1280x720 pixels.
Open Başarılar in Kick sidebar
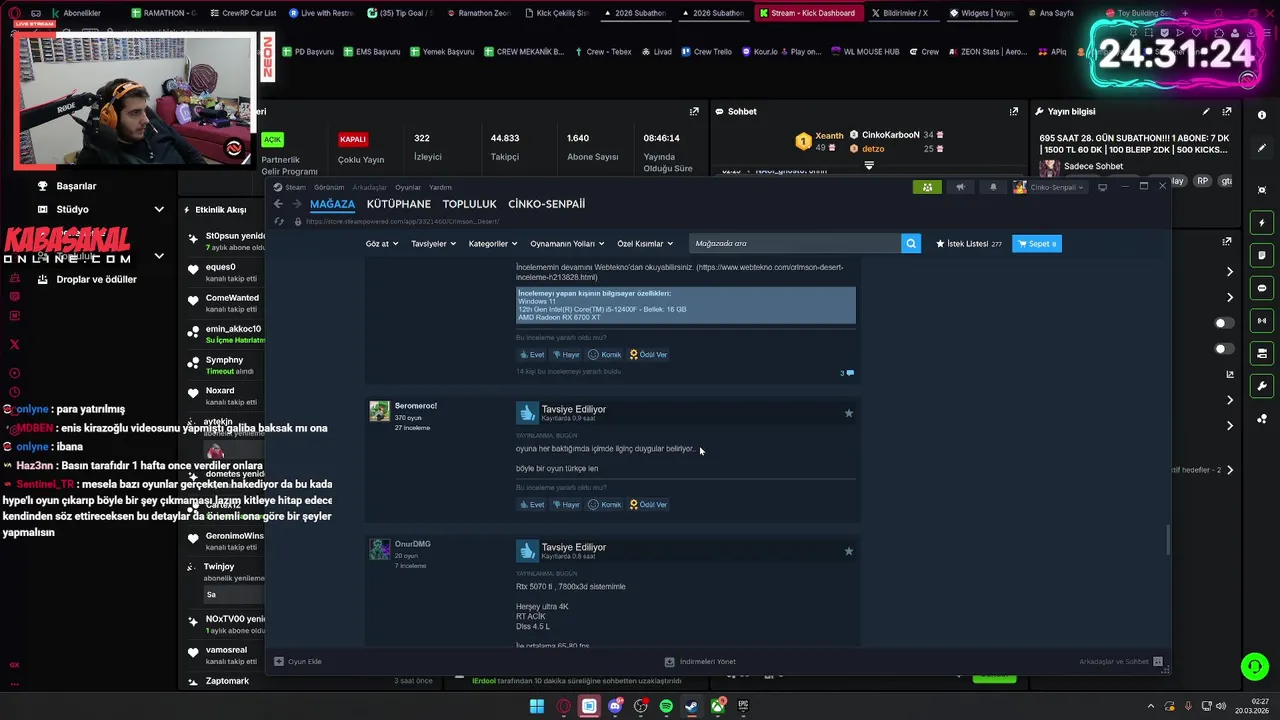pos(76,186)
